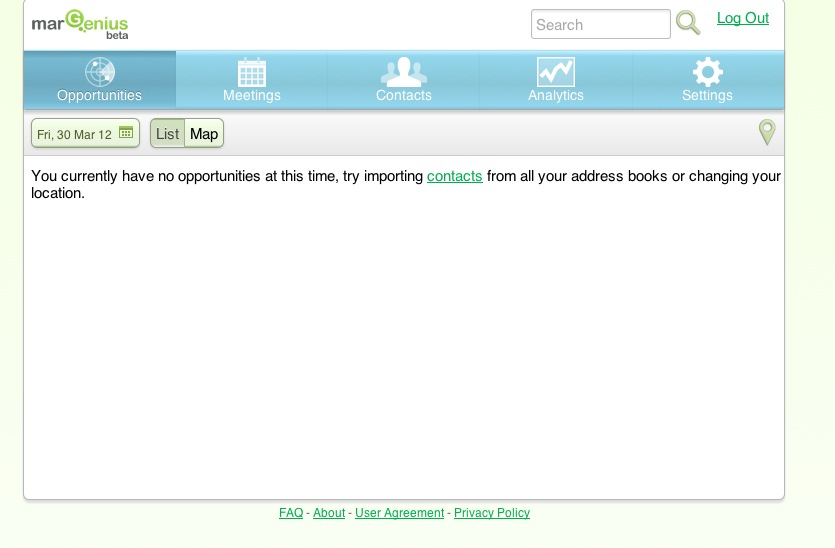Open the About footer link
The image size is (835, 548).
tap(329, 513)
